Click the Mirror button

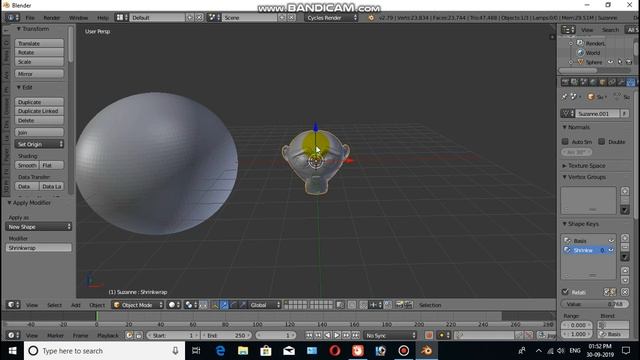[x=39, y=74]
